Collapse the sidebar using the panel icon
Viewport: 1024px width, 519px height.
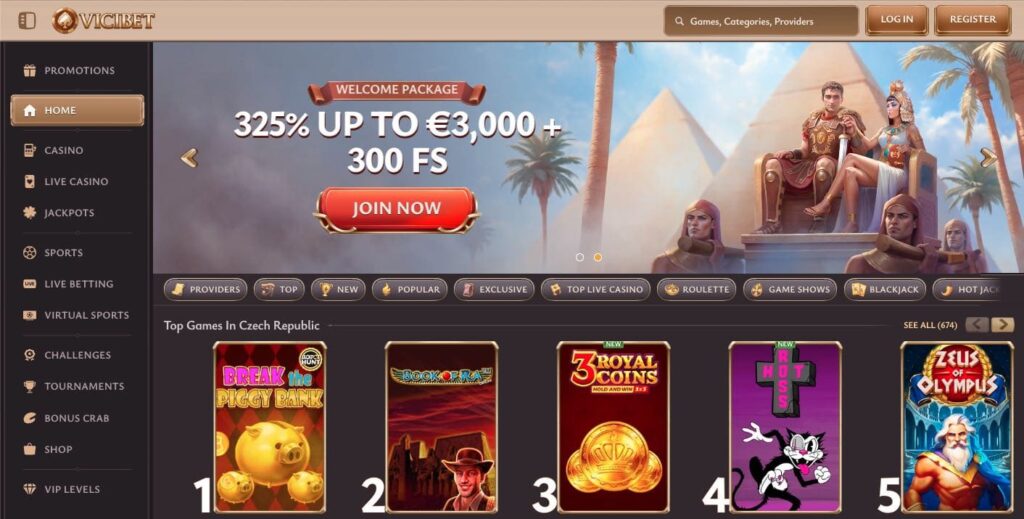(27, 20)
